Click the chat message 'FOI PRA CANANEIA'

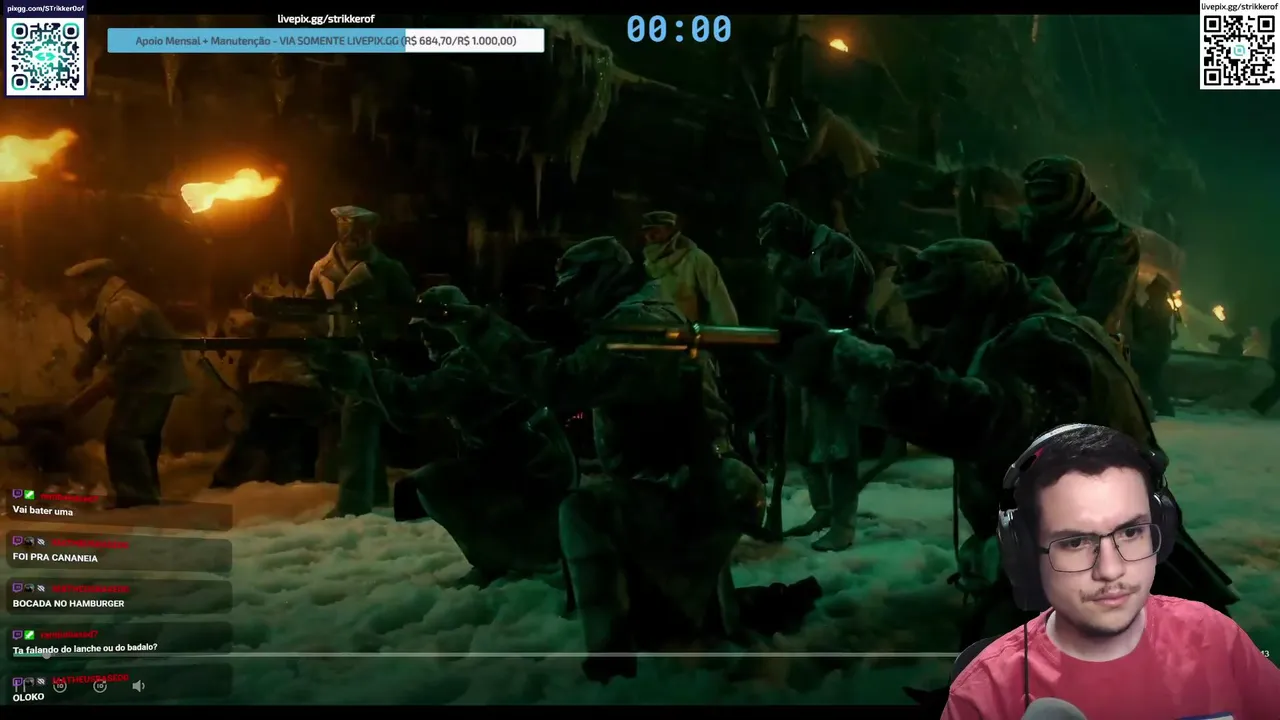pos(55,558)
